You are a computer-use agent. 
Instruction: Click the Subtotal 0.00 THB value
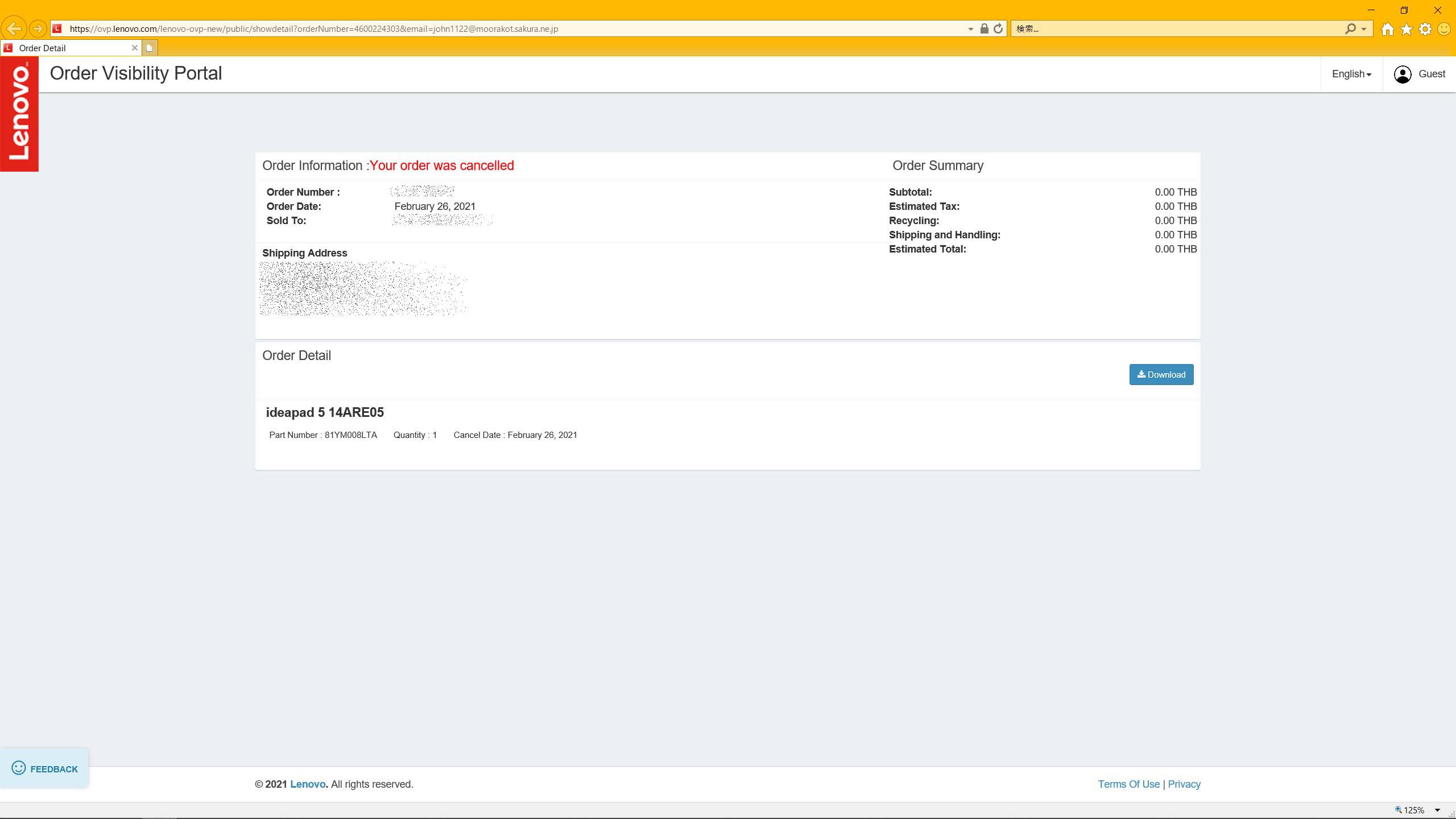(x=1176, y=192)
